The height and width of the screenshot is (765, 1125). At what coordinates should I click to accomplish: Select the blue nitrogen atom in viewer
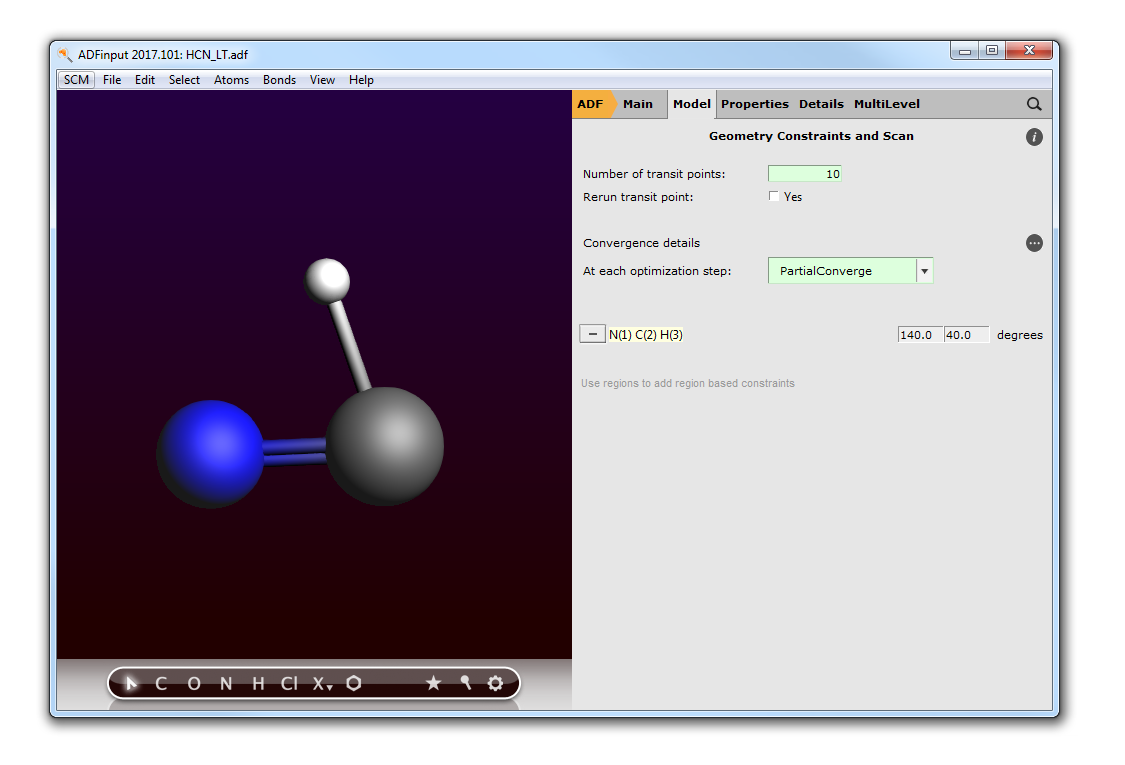(210, 454)
